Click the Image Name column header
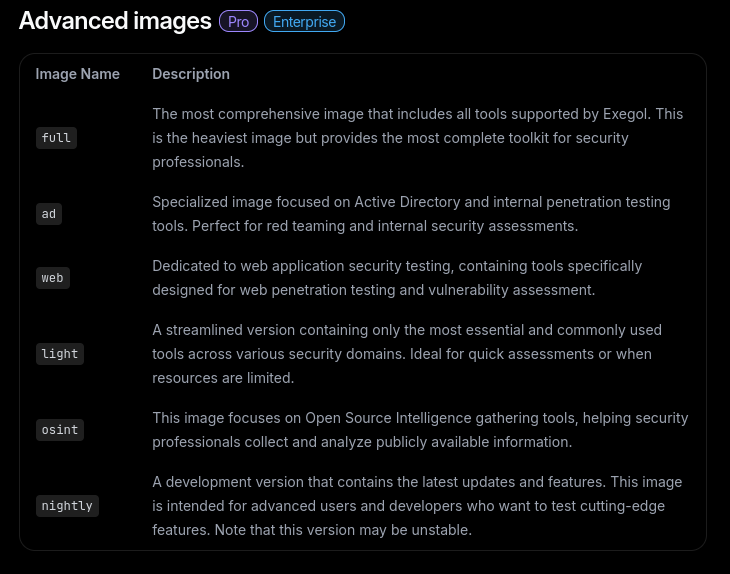 tap(77, 74)
